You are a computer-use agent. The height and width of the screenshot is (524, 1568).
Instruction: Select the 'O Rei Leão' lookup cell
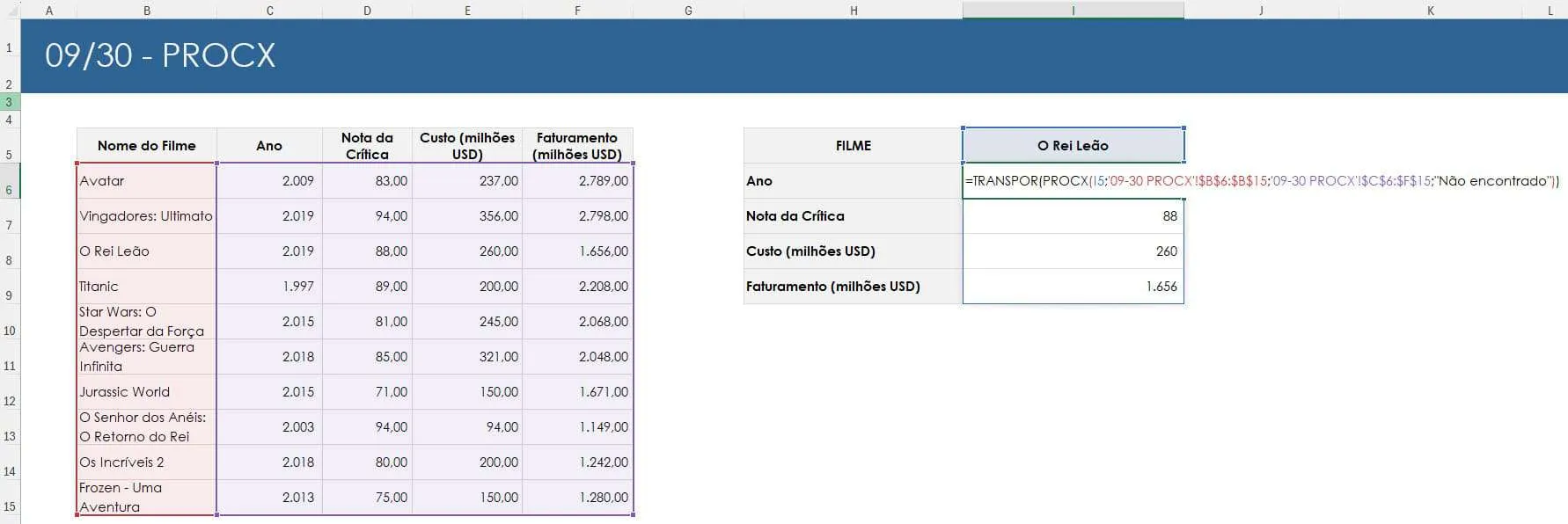pos(1073,146)
